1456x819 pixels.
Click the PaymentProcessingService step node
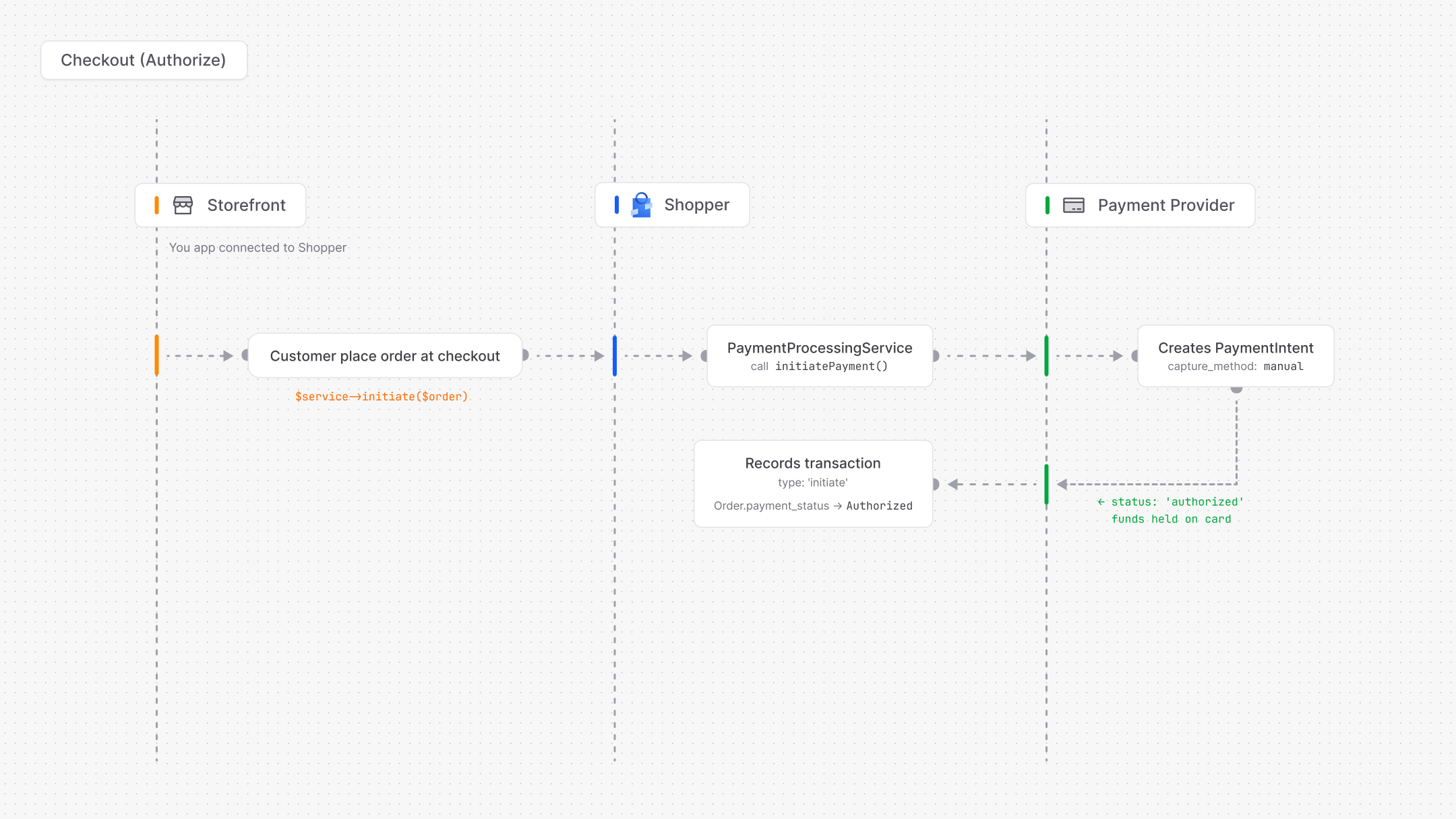(820, 356)
